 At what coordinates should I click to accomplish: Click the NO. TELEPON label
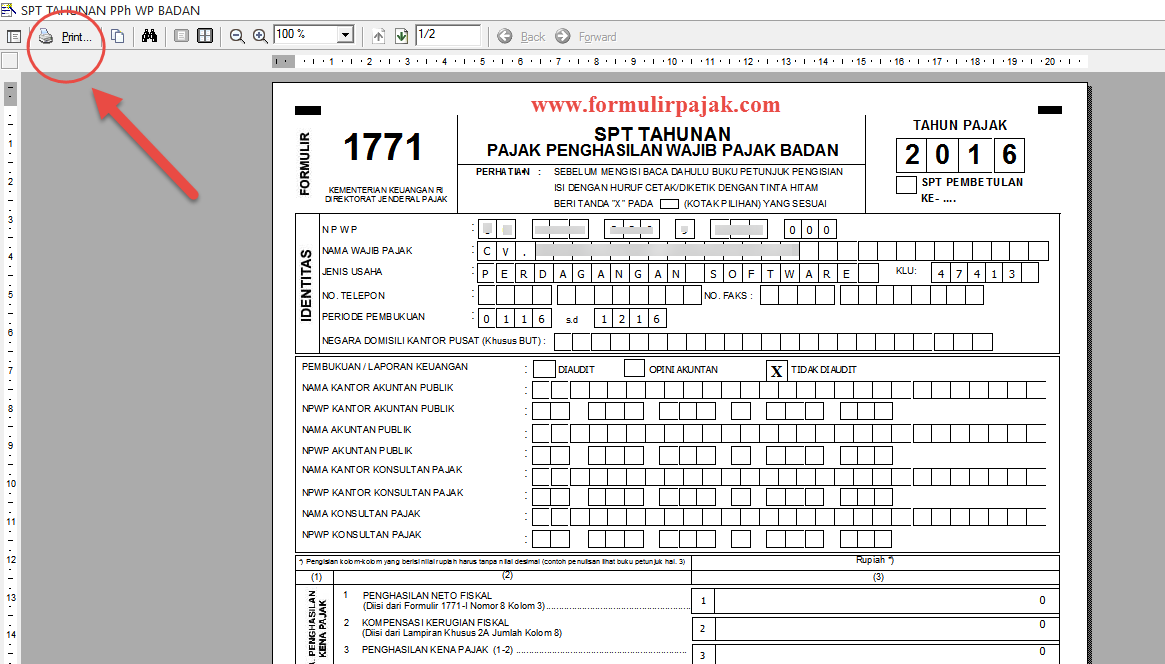354,296
